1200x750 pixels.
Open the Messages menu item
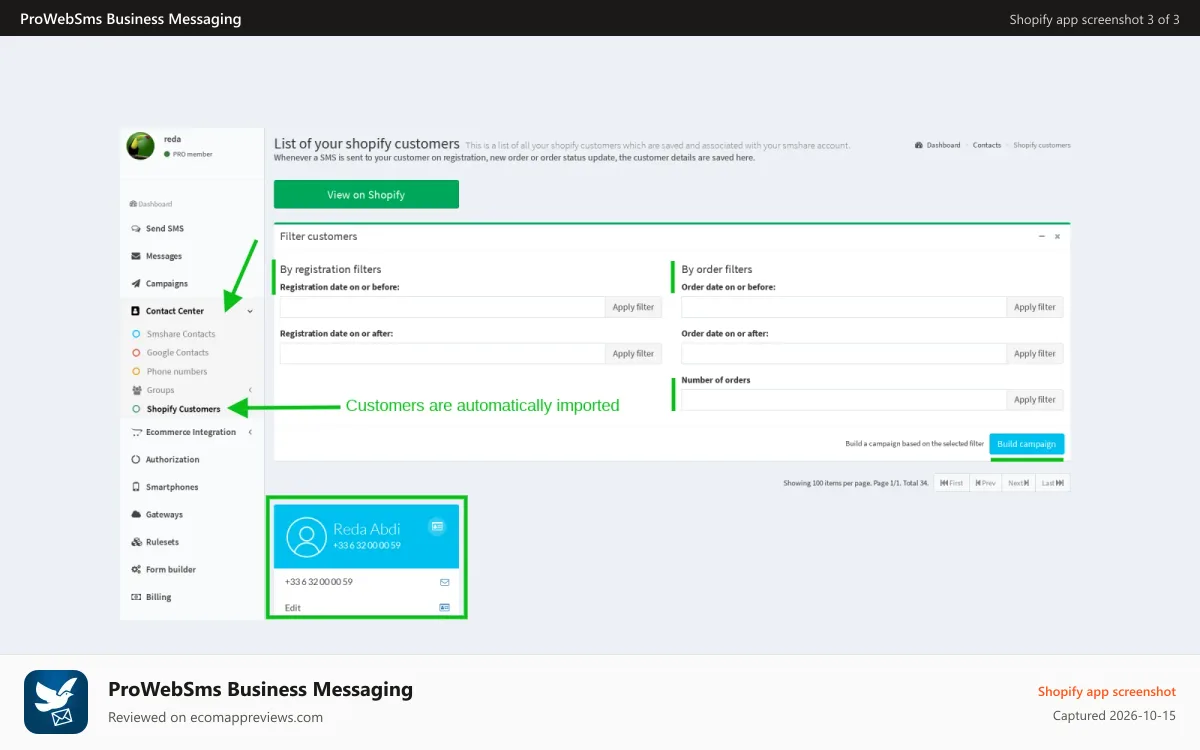click(164, 256)
